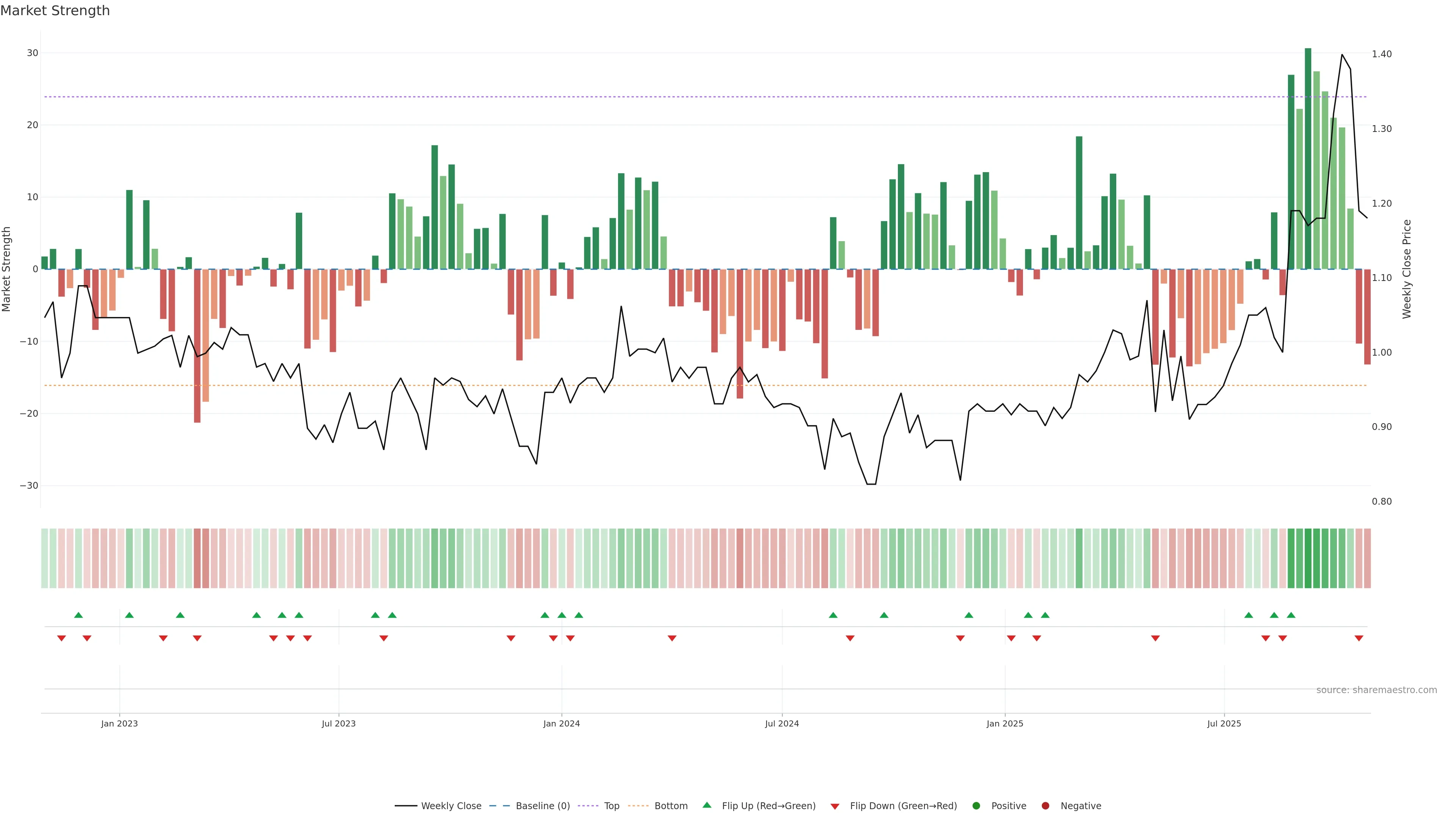
Task: Click the source: sharemaestro.com text
Action: coord(1376,690)
